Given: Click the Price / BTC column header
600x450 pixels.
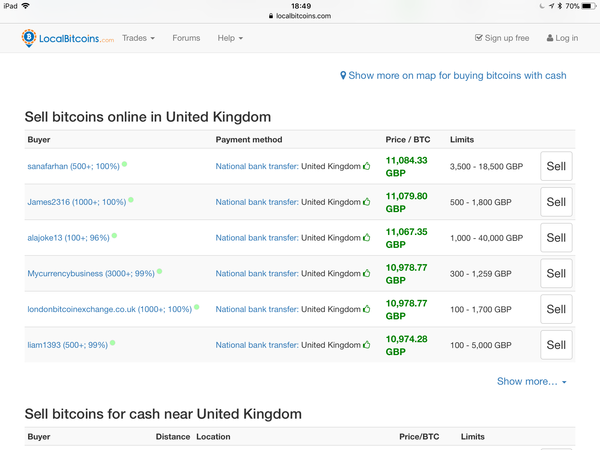Looking at the screenshot, I should click(408, 140).
